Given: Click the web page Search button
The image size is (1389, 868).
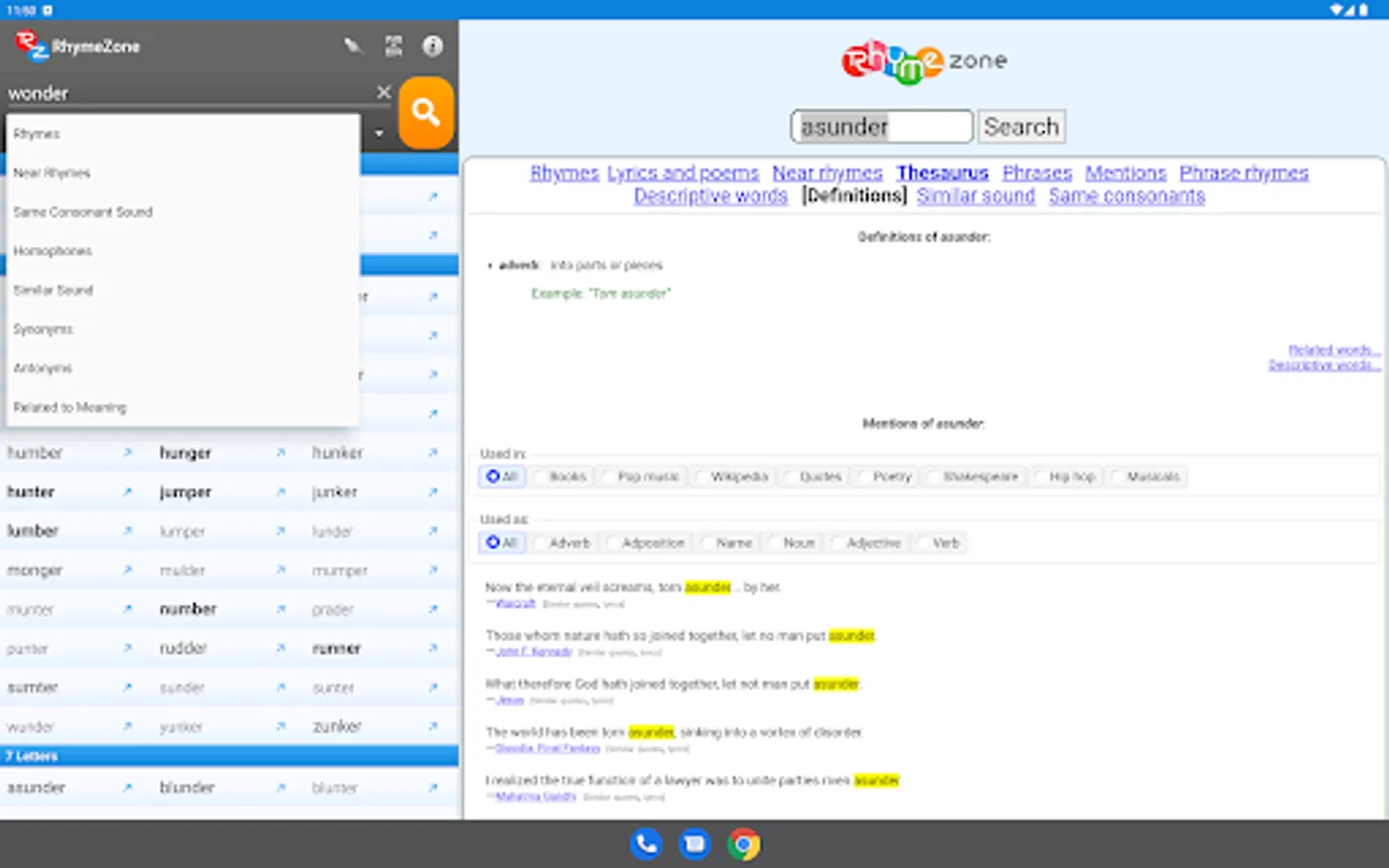Looking at the screenshot, I should pos(1021,126).
